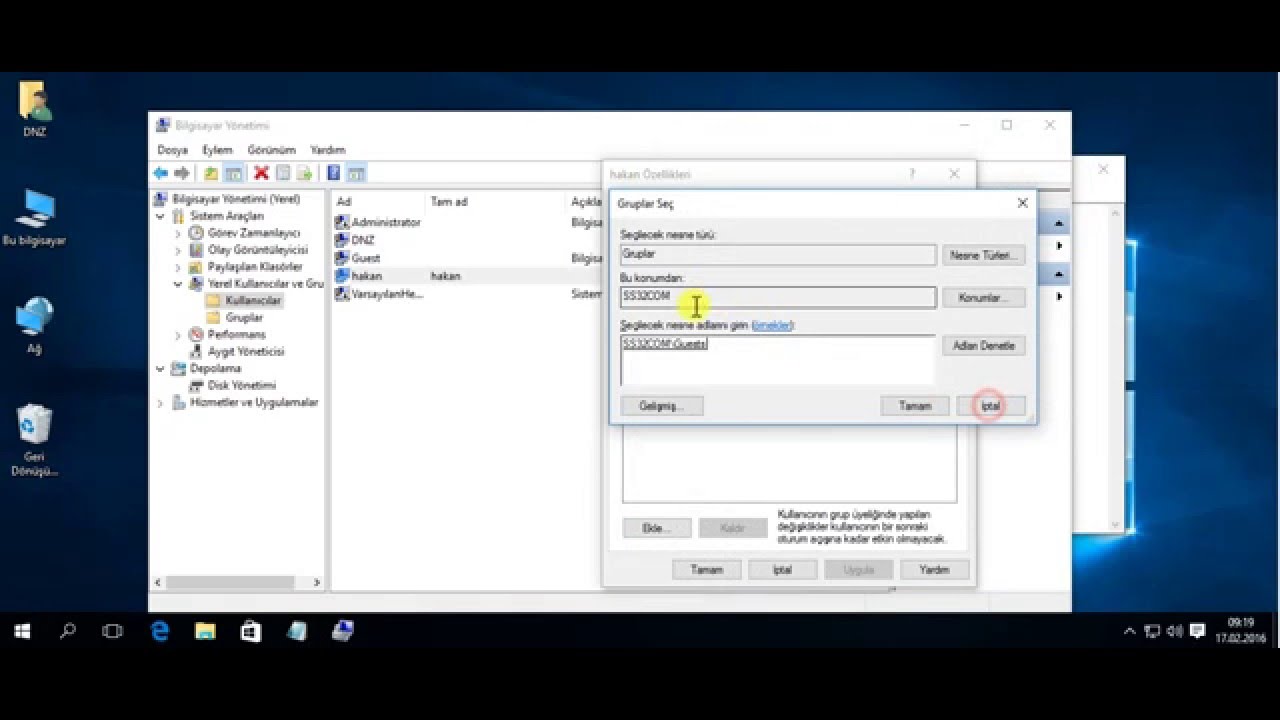Click the blue Back arrow in toolbar
This screenshot has width=1280, height=720.
click(x=160, y=173)
